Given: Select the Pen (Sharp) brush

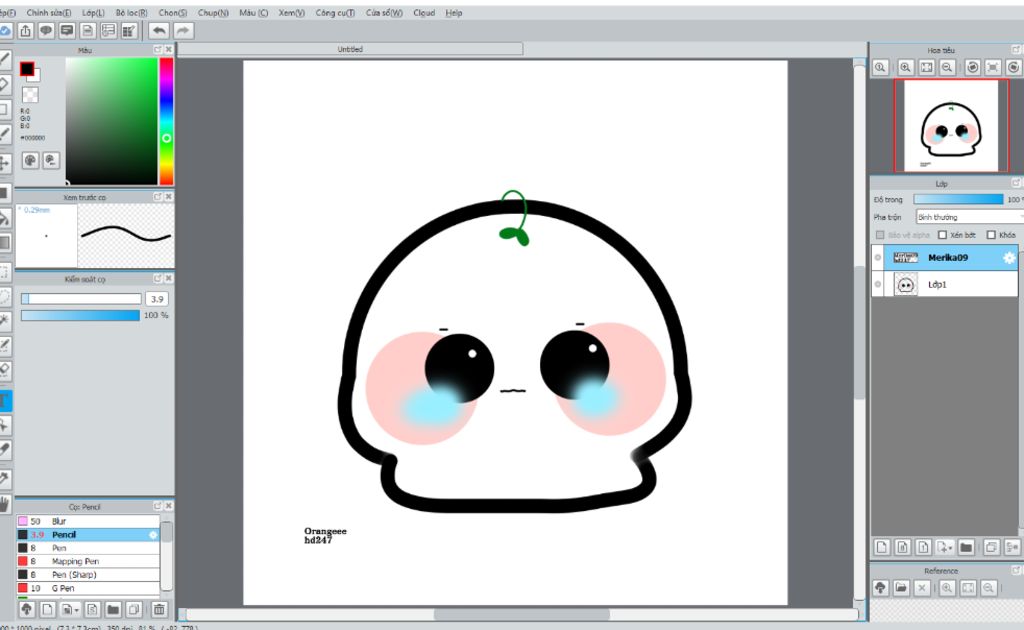Looking at the screenshot, I should pos(88,575).
